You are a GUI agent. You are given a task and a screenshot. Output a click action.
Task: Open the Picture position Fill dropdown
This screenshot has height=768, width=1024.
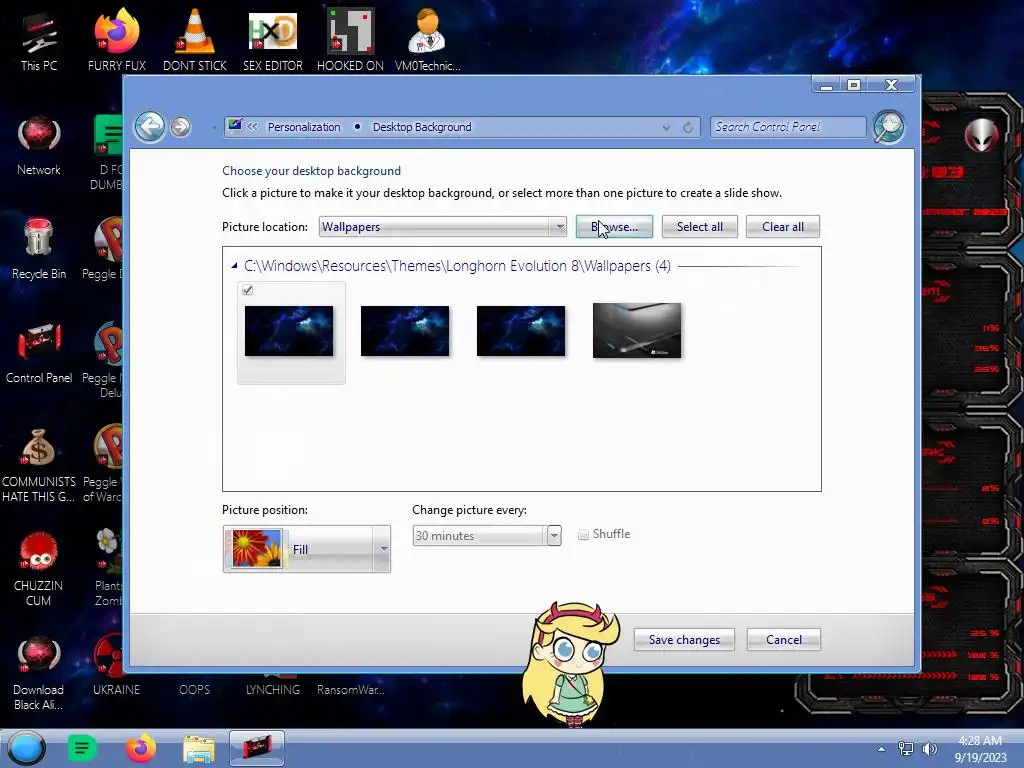(306, 549)
